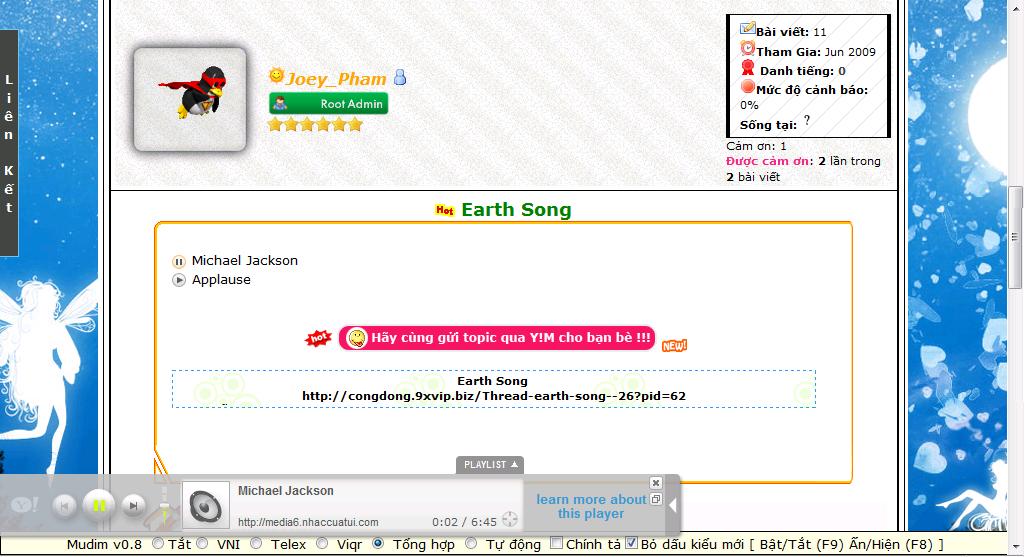Skip to the next track in player
Viewport: 1025px width, 557px height.
(x=133, y=507)
